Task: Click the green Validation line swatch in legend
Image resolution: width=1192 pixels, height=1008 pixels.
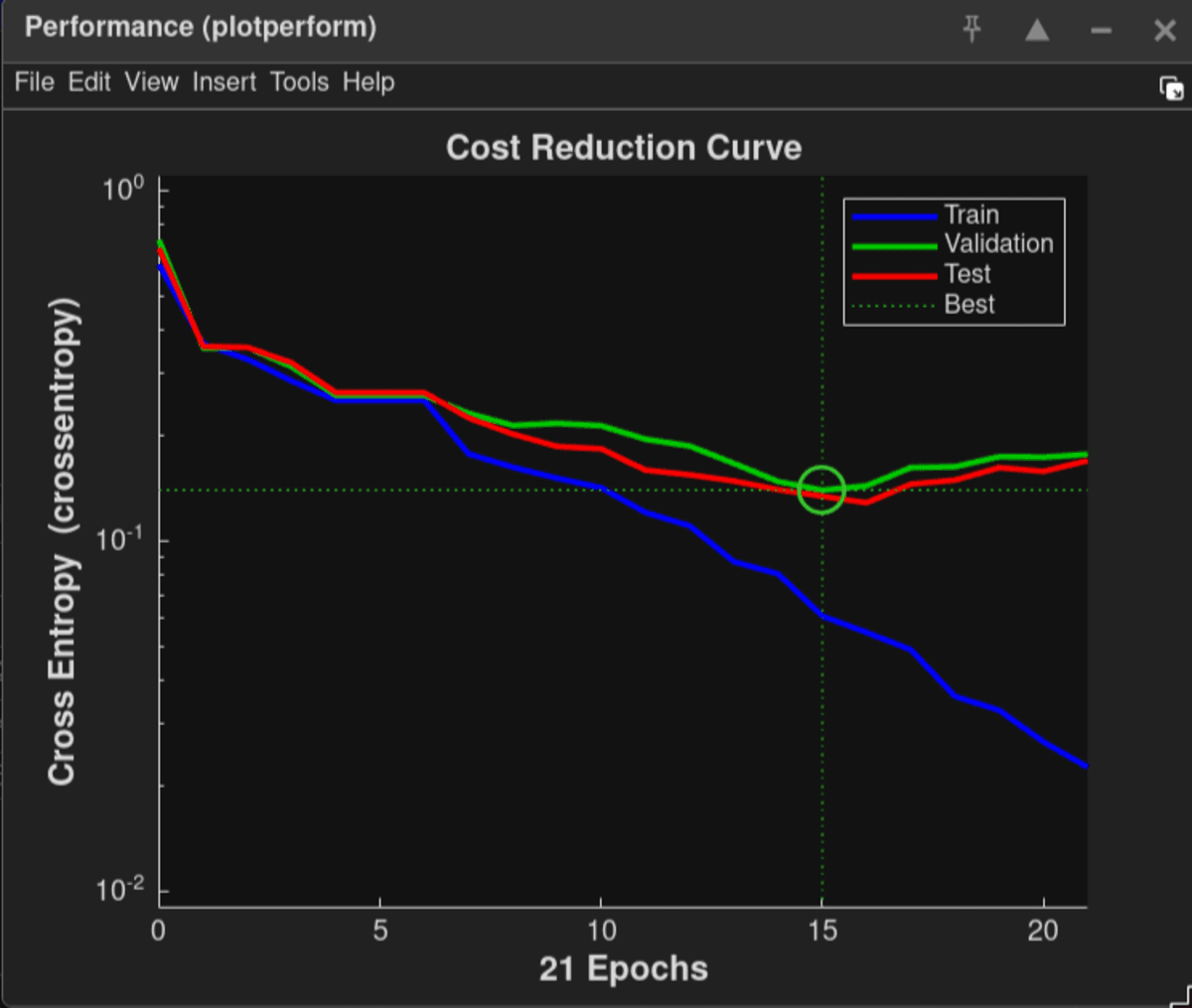Action: coord(894,245)
